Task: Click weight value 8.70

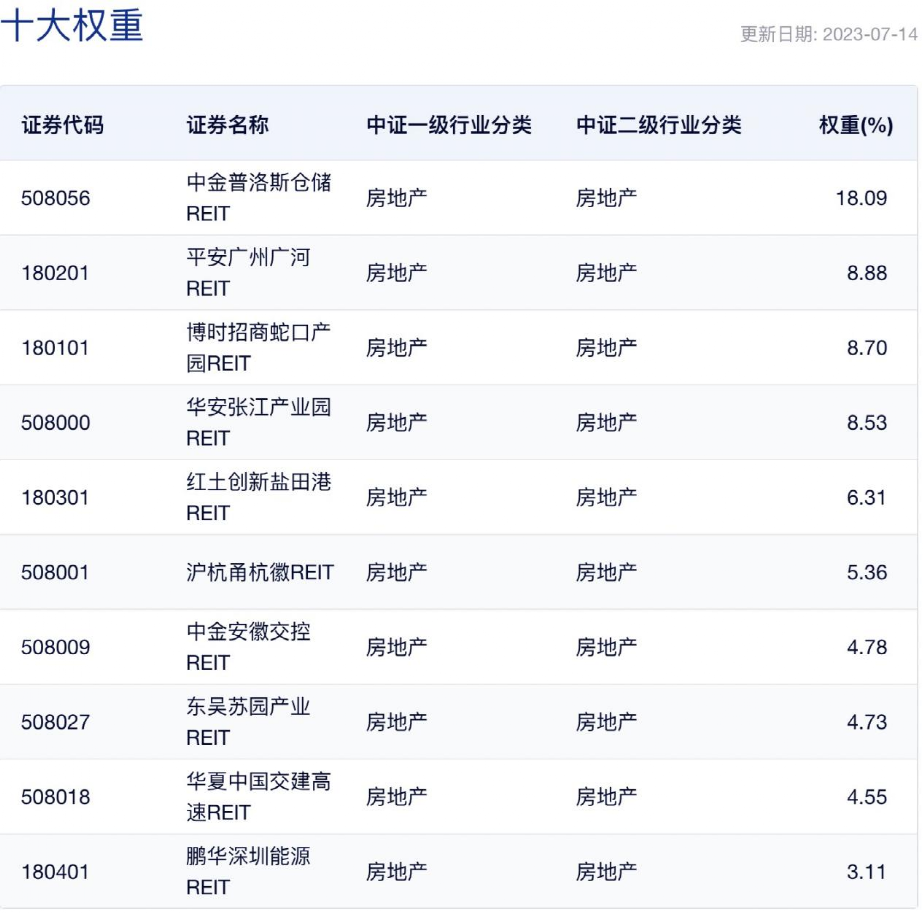Action: (x=867, y=348)
